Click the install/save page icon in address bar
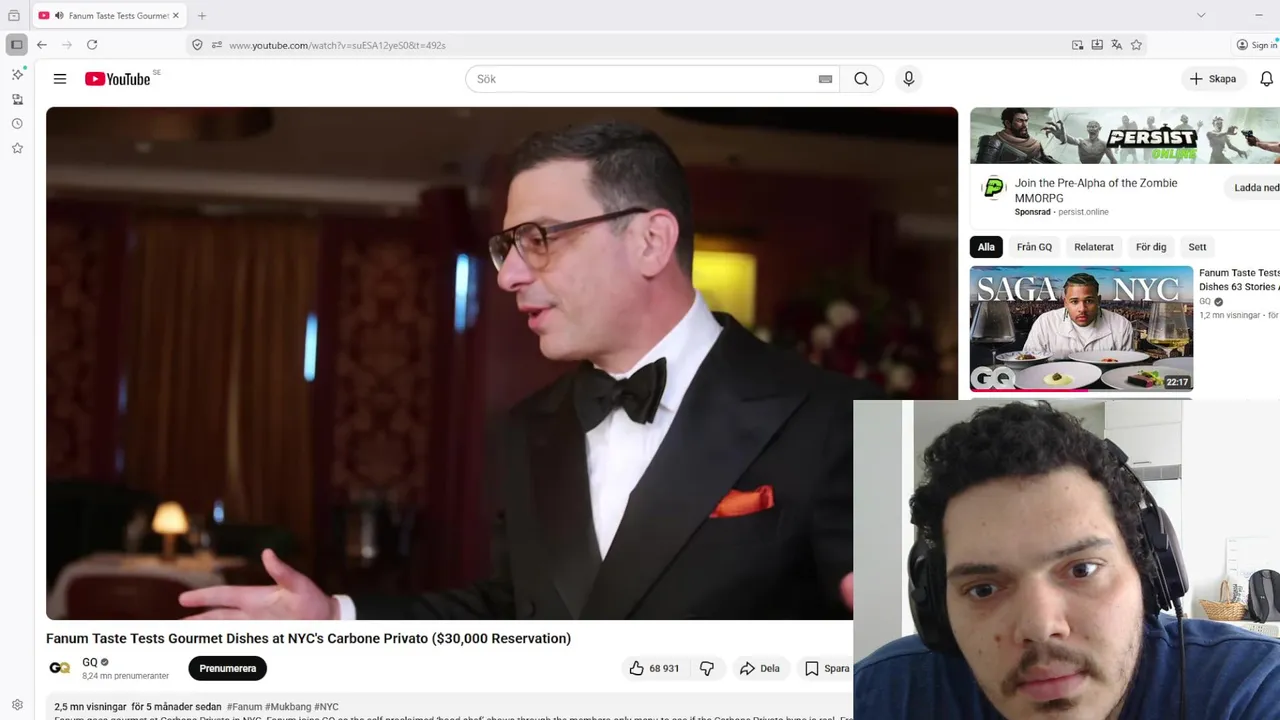1280x720 pixels. coord(1097,45)
